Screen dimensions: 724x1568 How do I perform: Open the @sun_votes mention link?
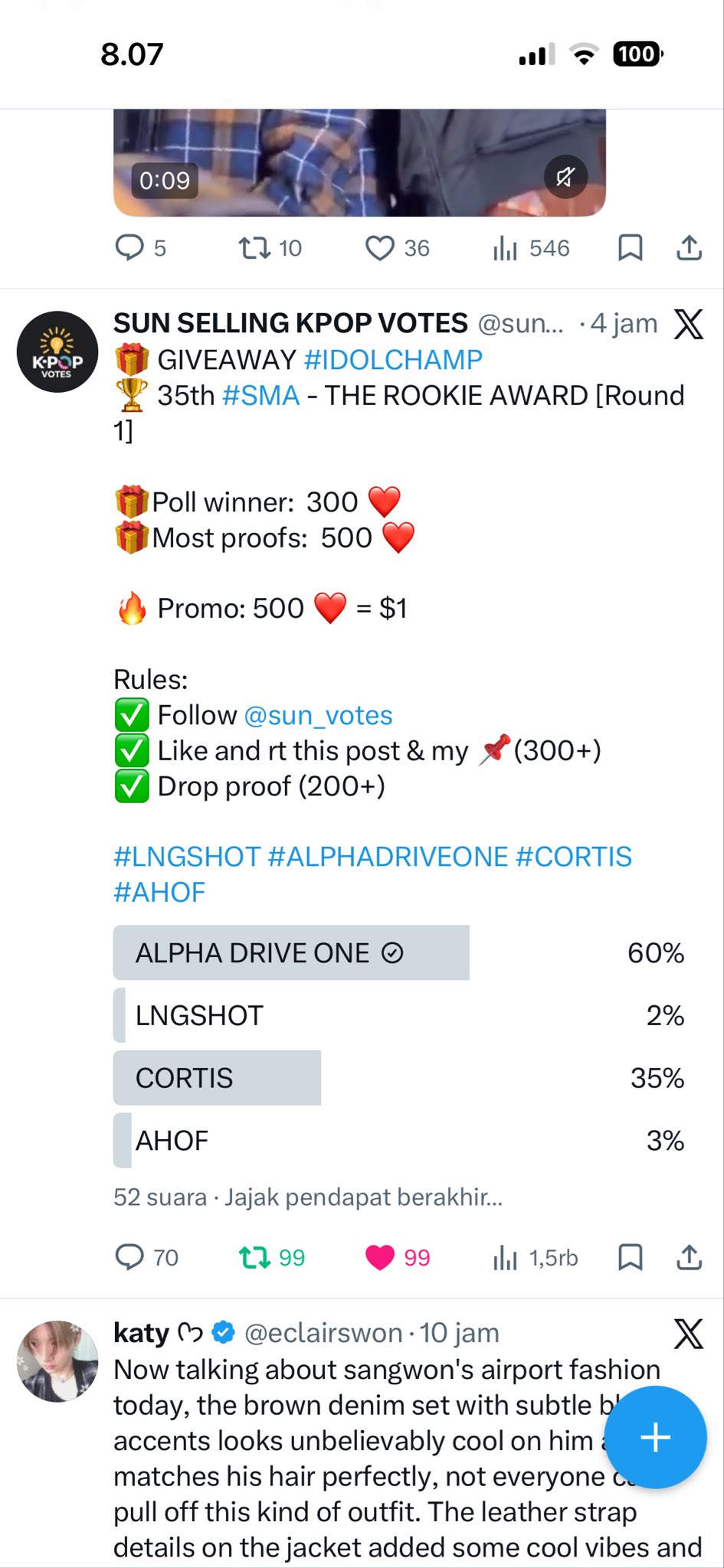(x=318, y=715)
